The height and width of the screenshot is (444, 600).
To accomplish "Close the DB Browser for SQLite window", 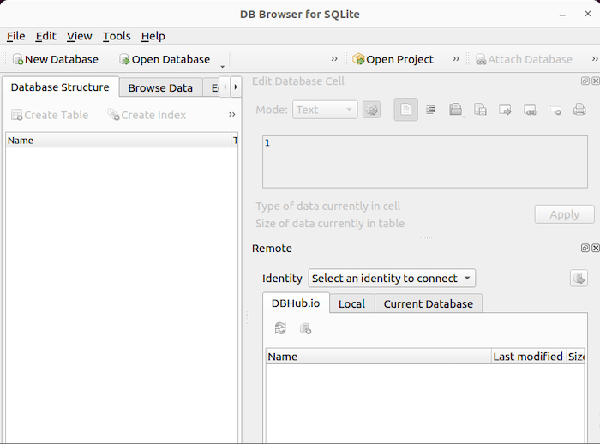I will point(588,14).
